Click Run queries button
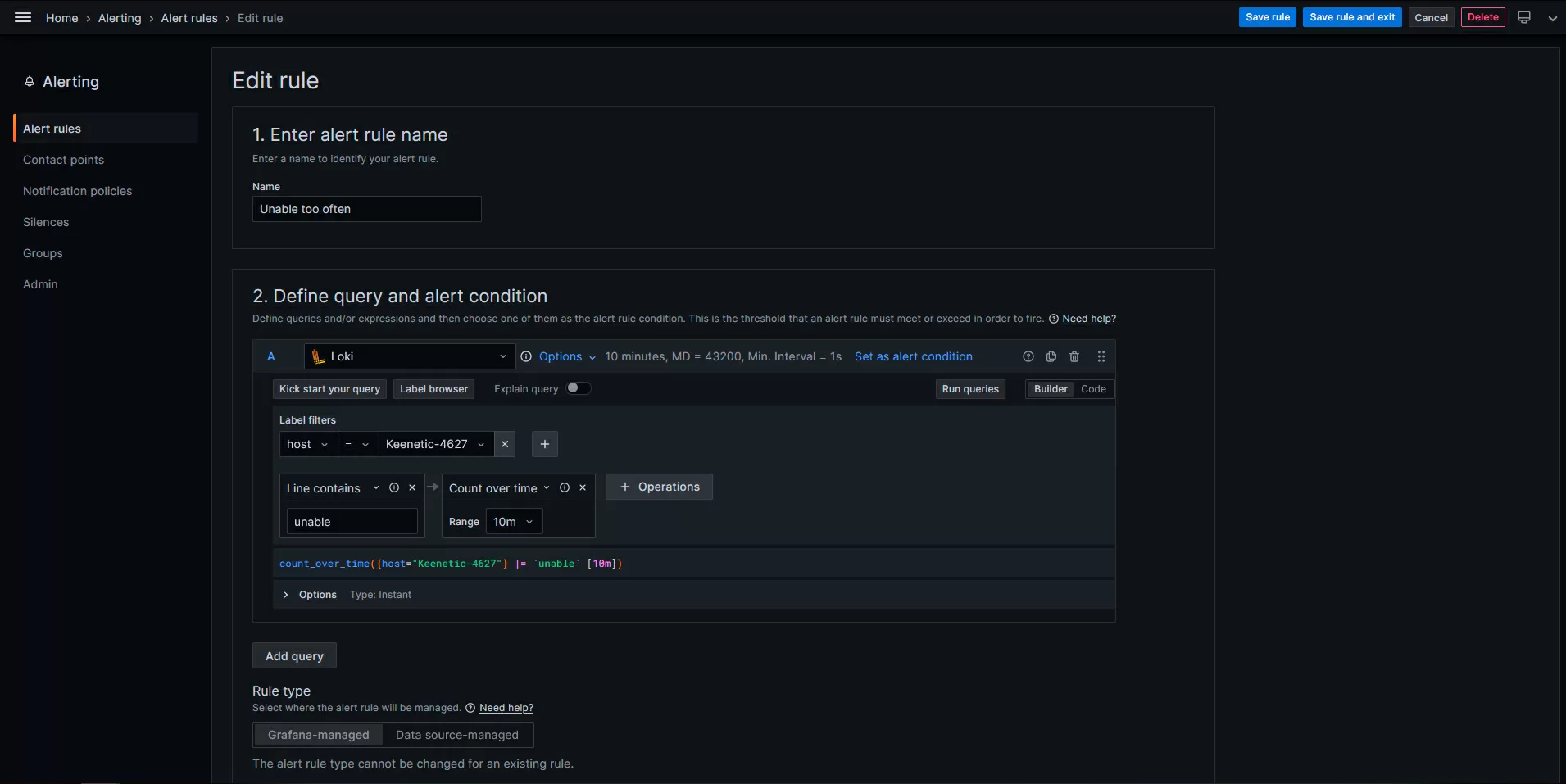 coord(970,389)
